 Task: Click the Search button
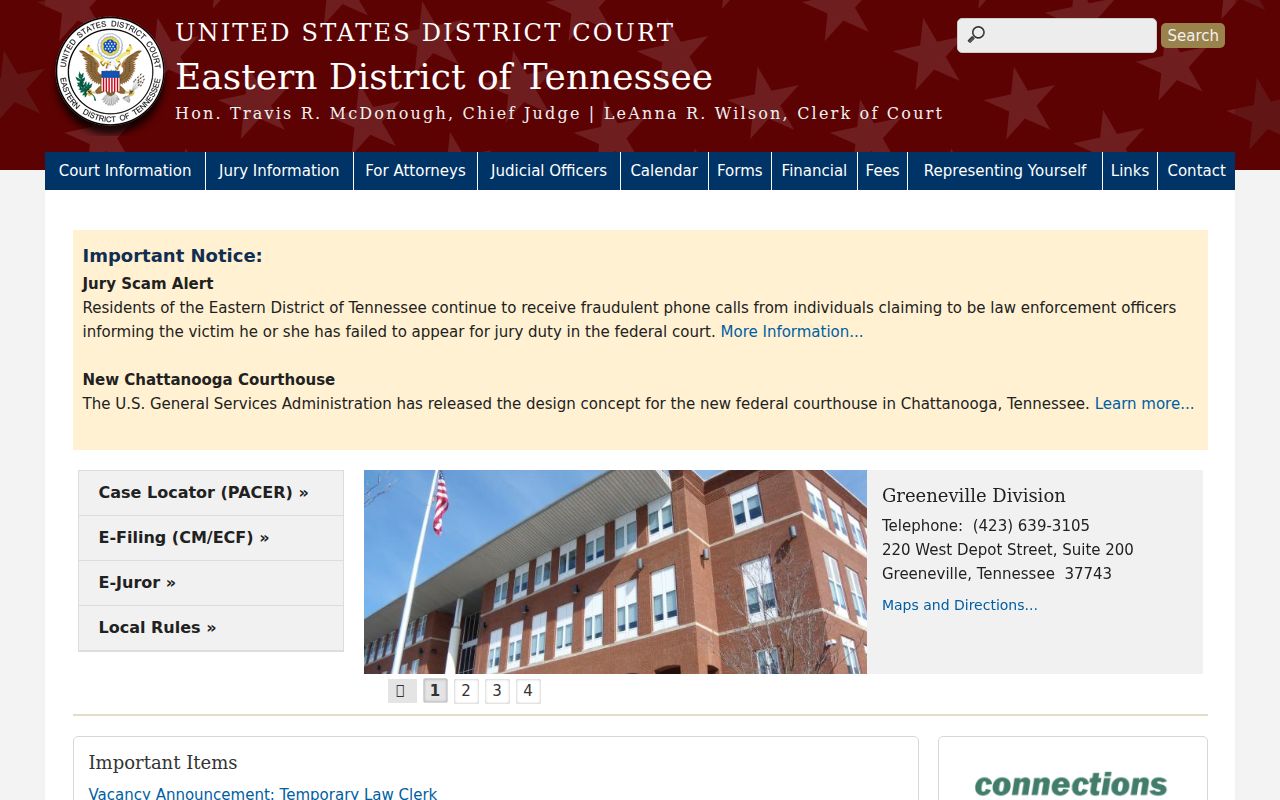(1193, 35)
